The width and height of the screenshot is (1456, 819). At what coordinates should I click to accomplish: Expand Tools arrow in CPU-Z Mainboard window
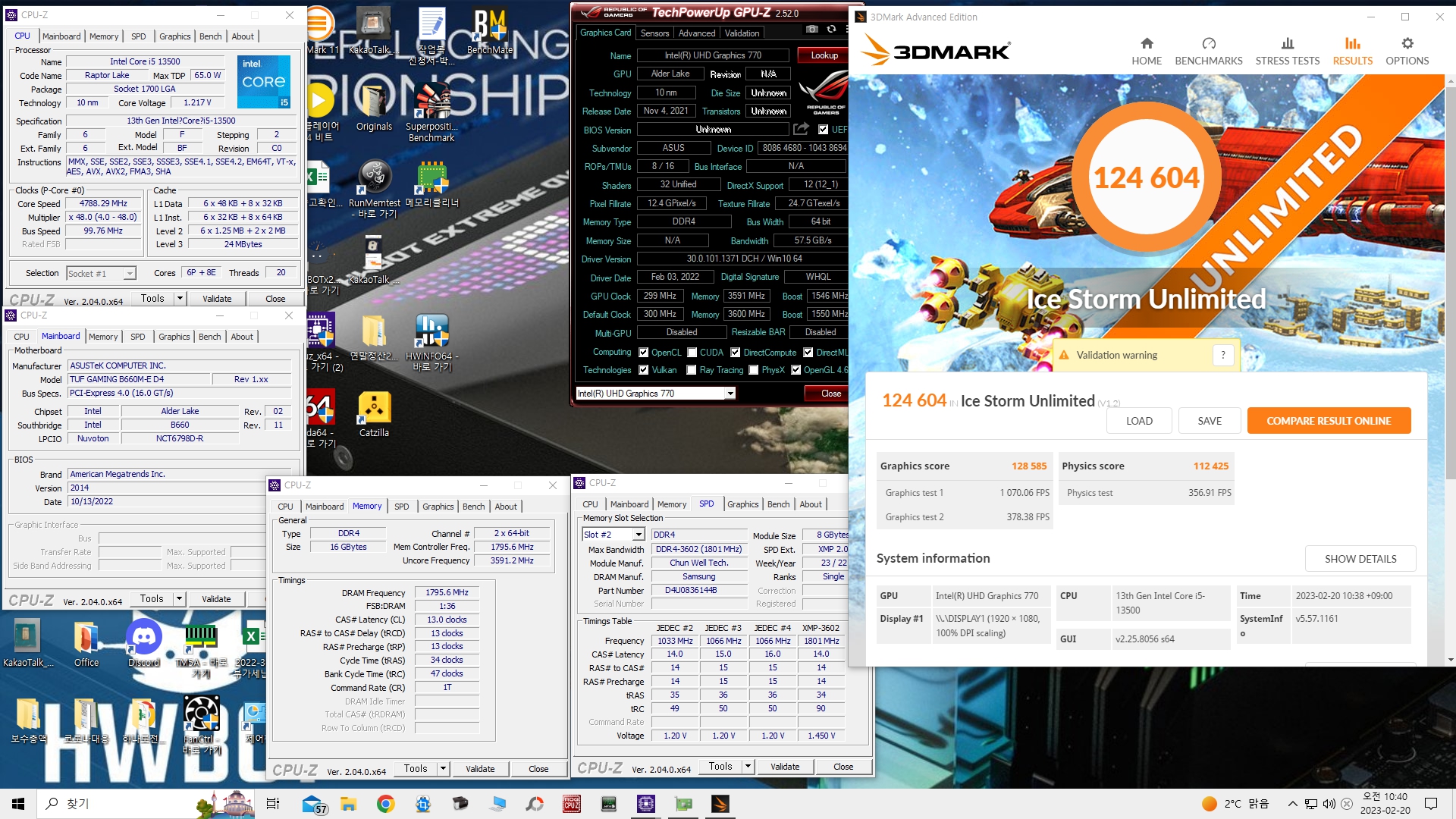tap(180, 599)
